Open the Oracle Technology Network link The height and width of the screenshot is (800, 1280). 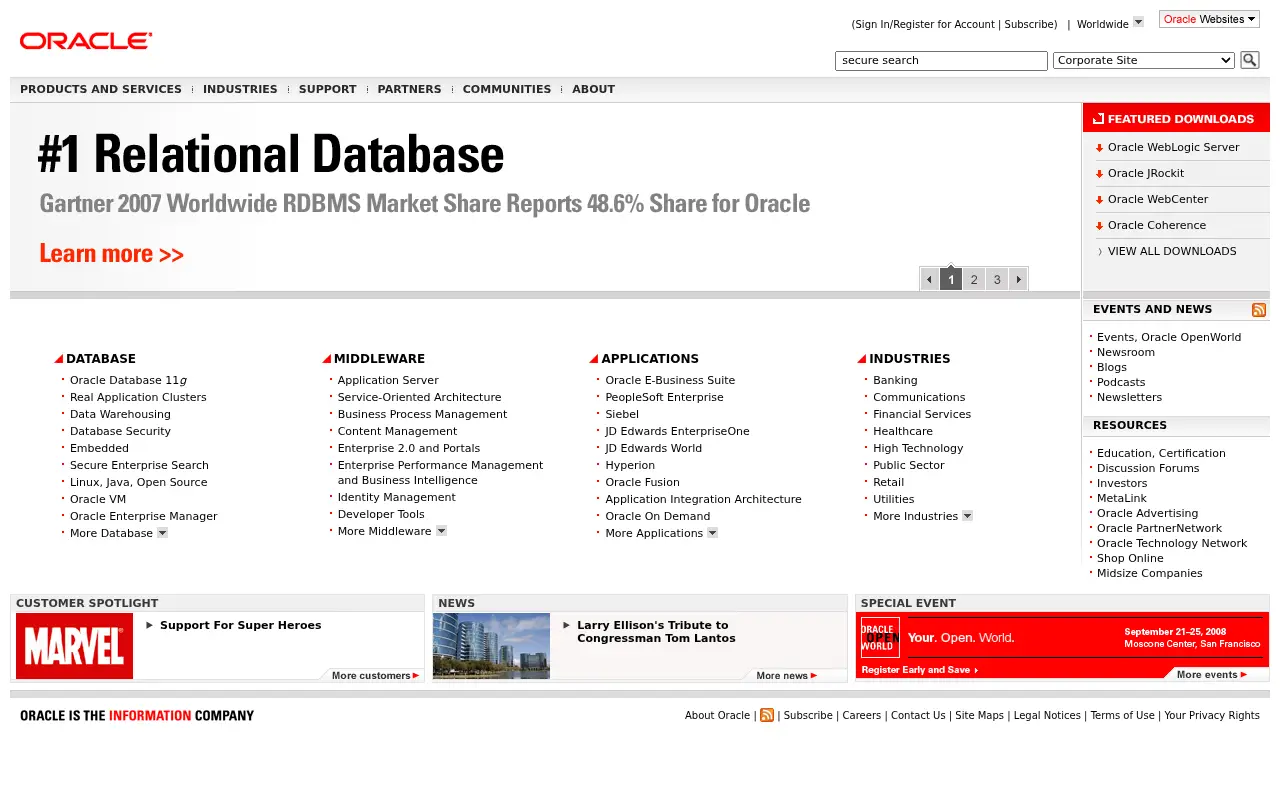tap(1172, 543)
